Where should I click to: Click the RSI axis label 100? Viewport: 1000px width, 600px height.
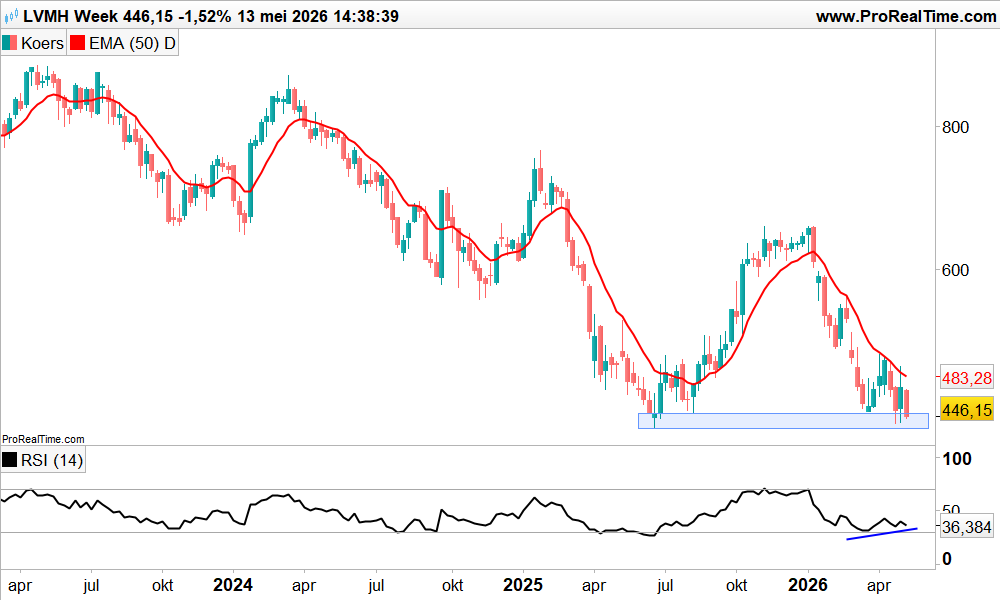pos(957,459)
